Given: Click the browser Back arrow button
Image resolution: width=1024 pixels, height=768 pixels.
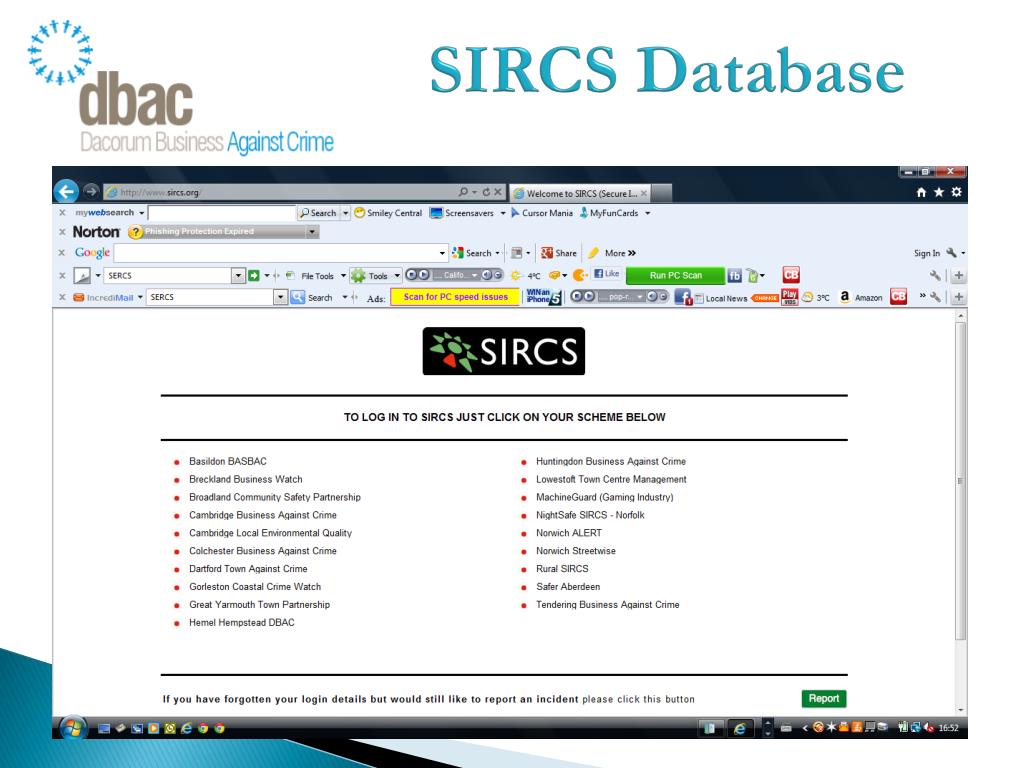Looking at the screenshot, I should click(67, 192).
